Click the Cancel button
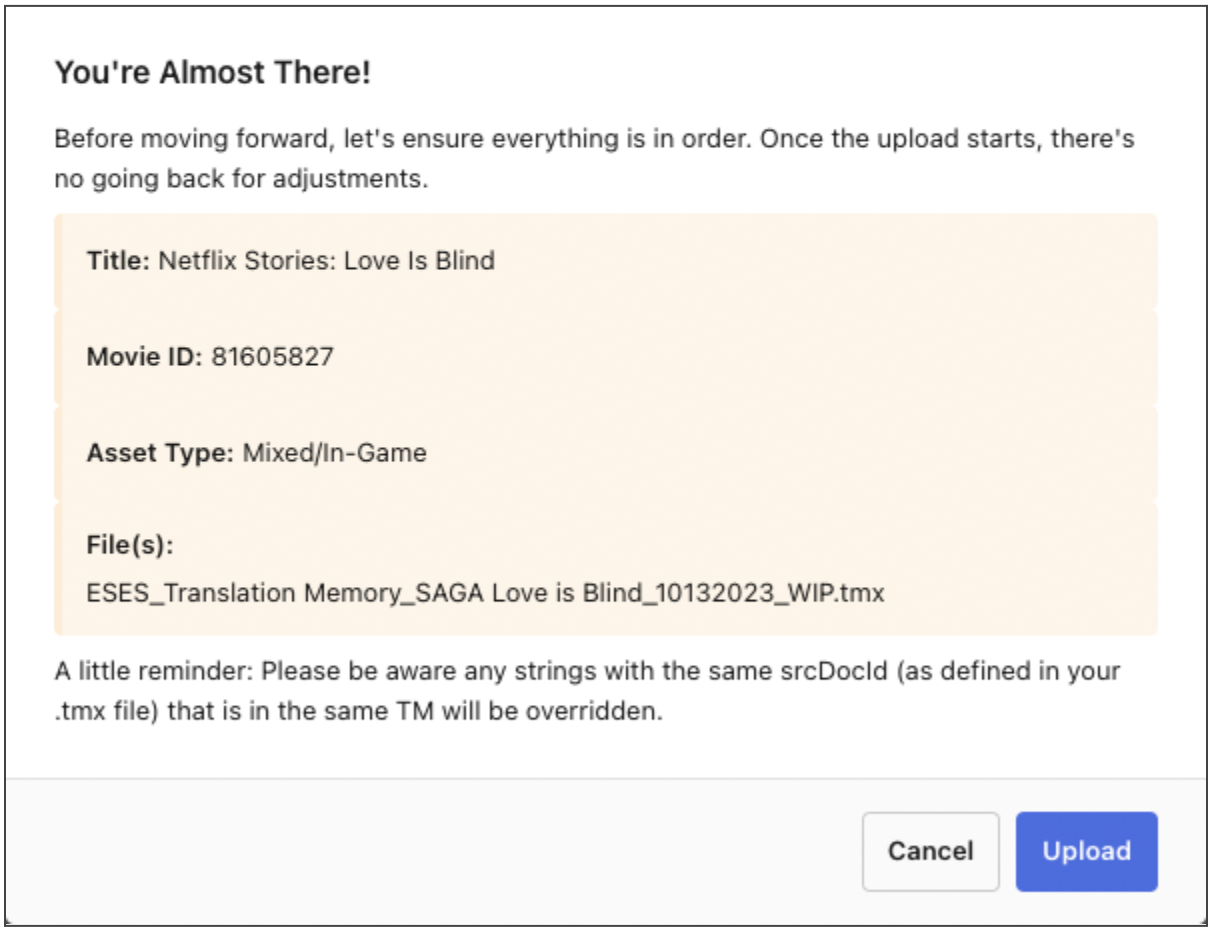 (x=930, y=851)
